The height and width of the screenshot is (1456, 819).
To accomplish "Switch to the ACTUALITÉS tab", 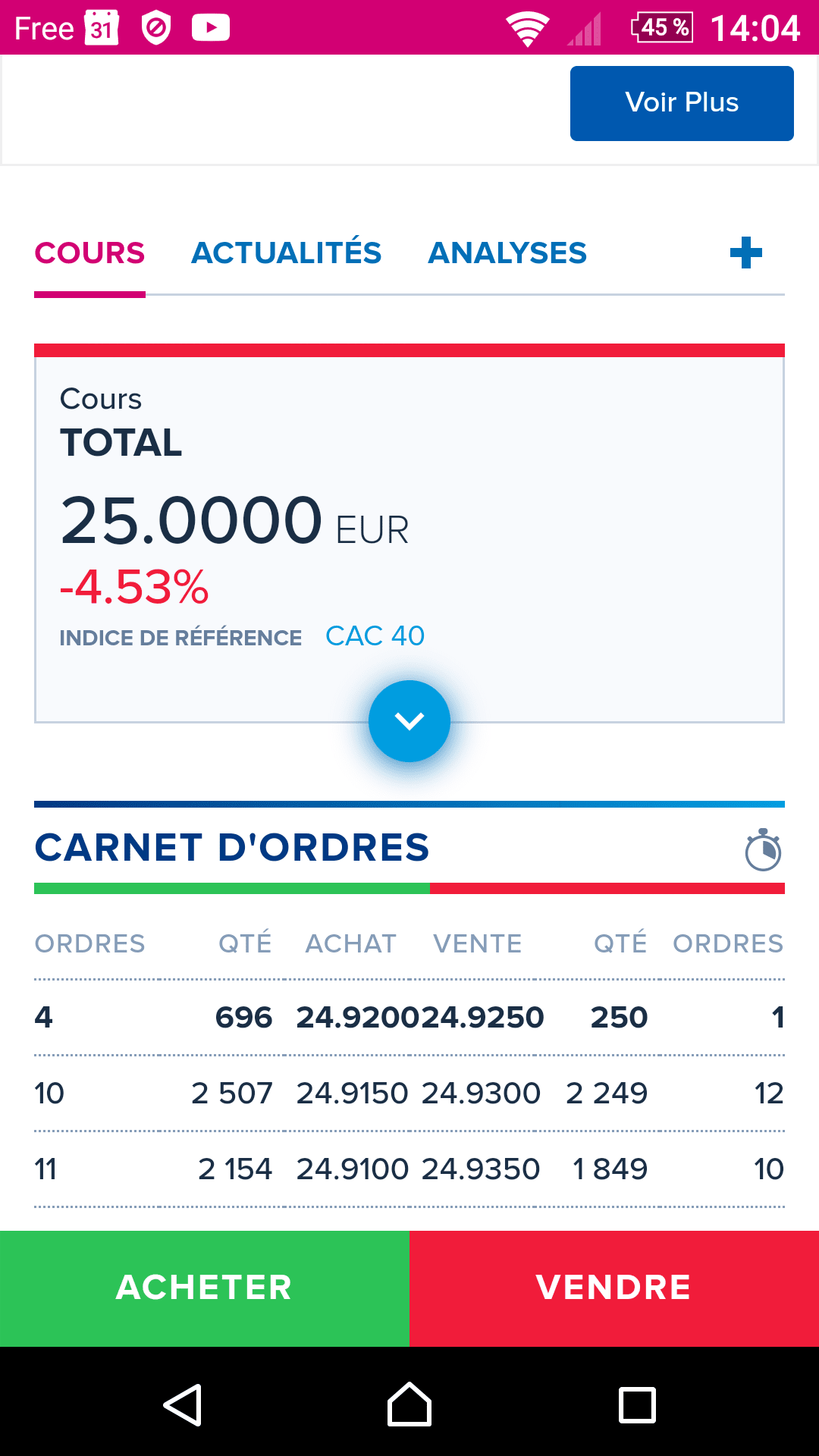I will (286, 253).
